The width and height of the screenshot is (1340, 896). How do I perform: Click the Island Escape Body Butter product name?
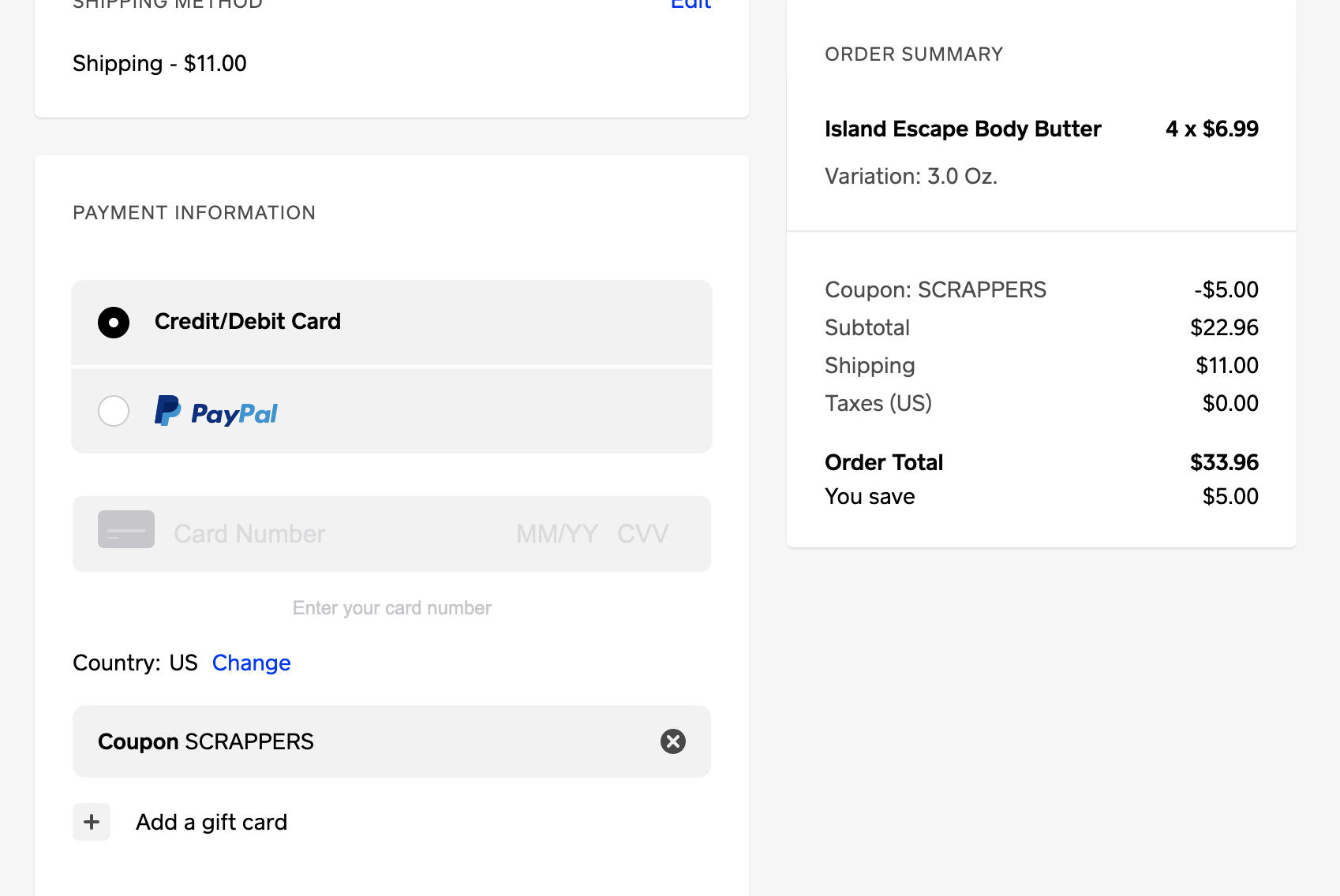(962, 129)
